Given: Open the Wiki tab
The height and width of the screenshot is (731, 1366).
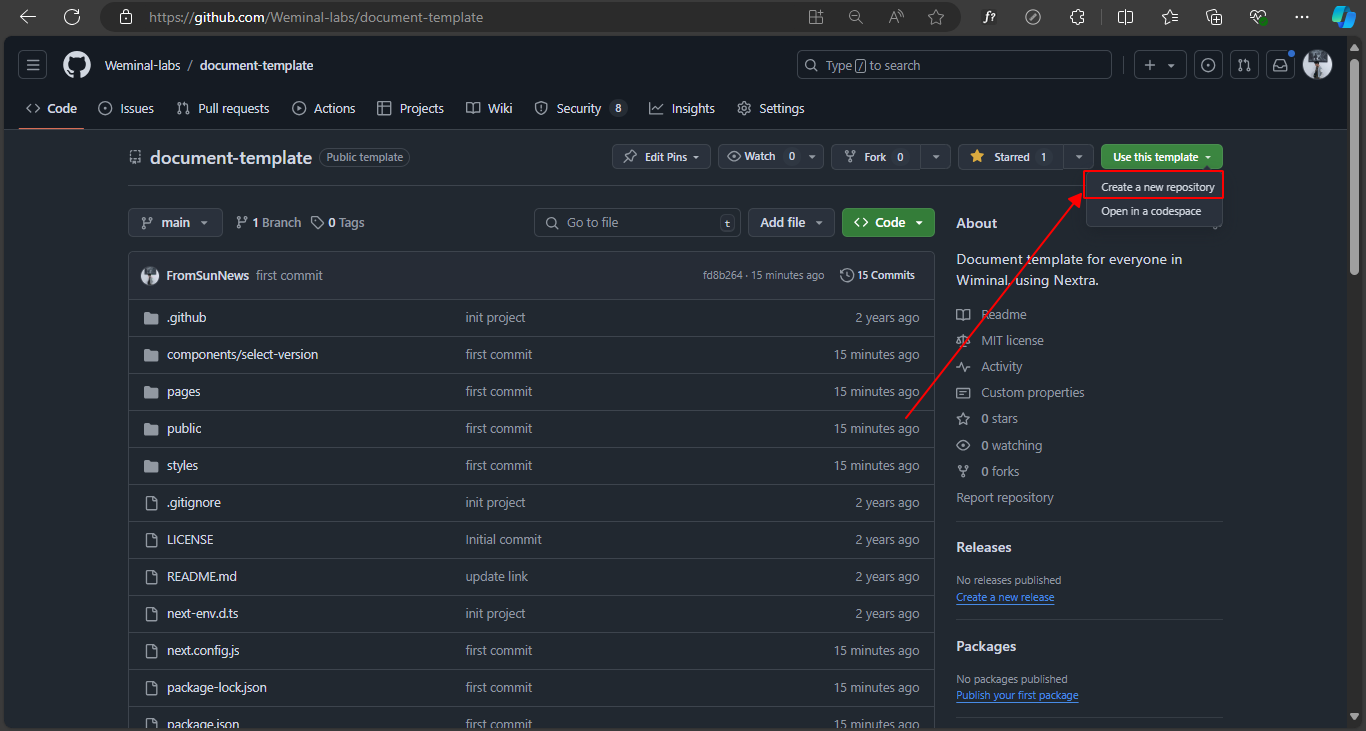Looking at the screenshot, I should click(x=489, y=108).
